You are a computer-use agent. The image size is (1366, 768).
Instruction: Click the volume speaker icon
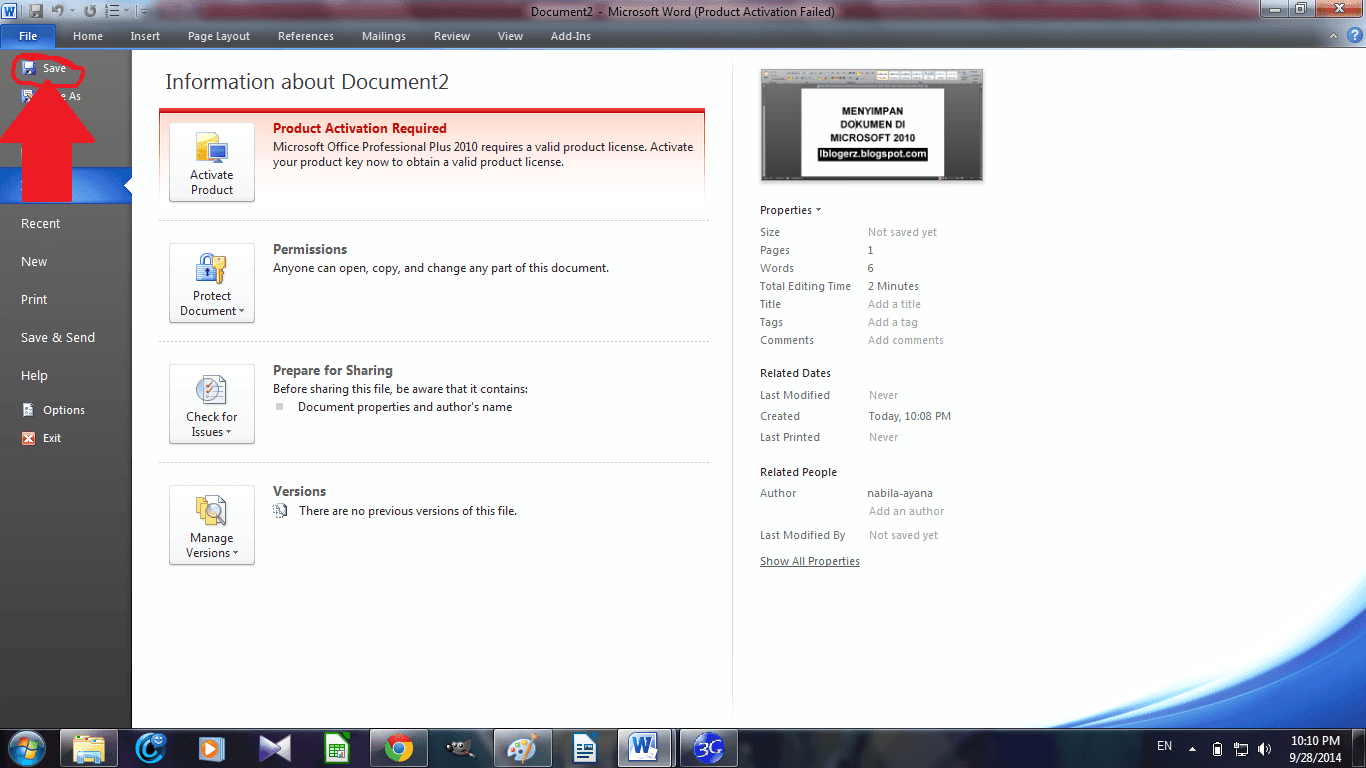coord(1266,748)
